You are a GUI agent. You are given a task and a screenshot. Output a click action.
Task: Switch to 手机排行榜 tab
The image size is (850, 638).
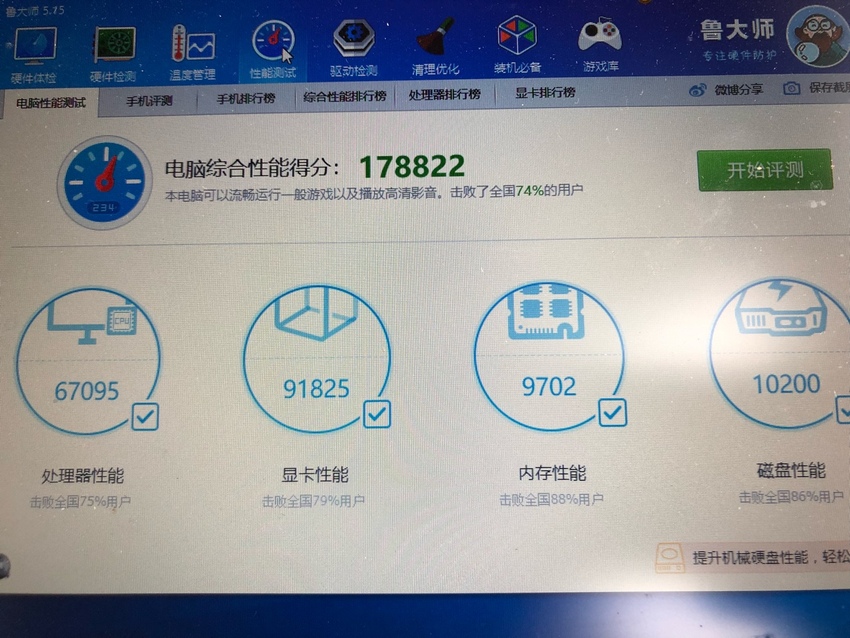(x=246, y=99)
